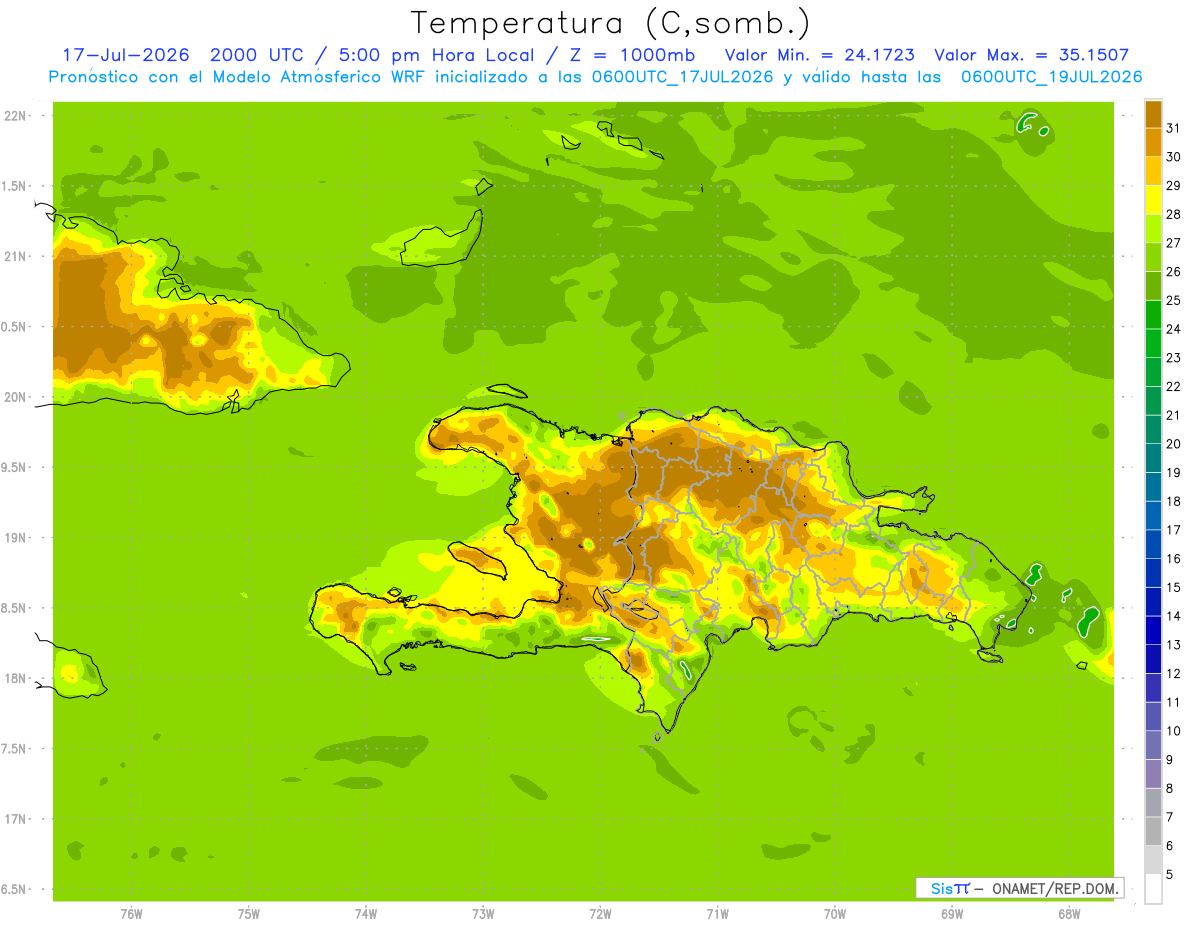1200x927 pixels.
Task: Click the '11' label on the color scale
Action: point(1174,702)
